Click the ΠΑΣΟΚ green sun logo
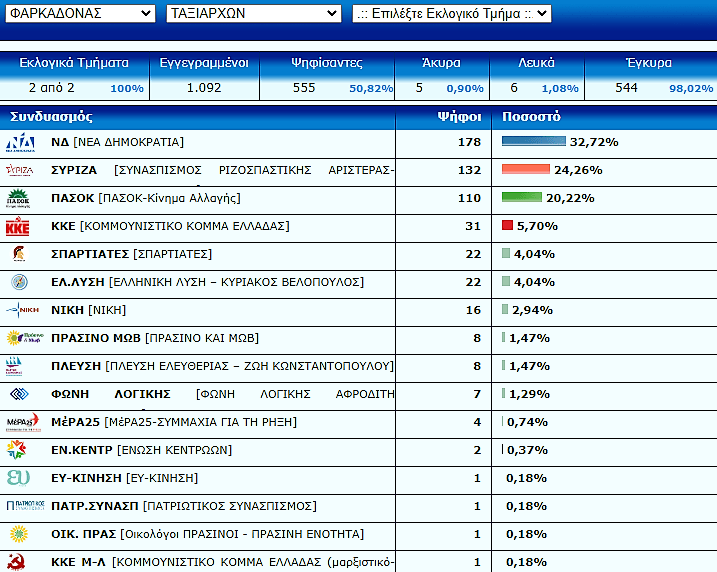This screenshot has height=572, width=717. [x=20, y=198]
